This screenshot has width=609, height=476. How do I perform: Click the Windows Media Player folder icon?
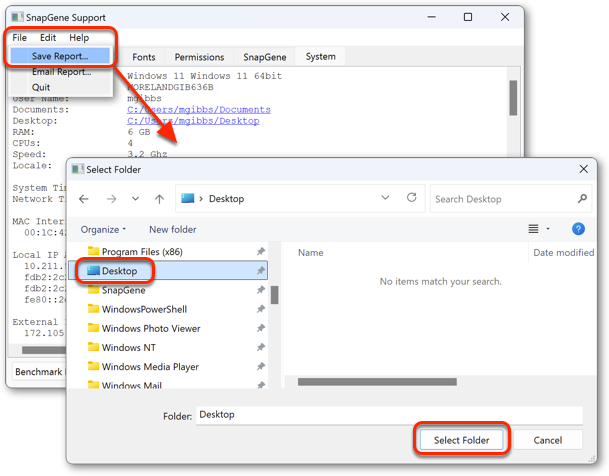point(93,366)
